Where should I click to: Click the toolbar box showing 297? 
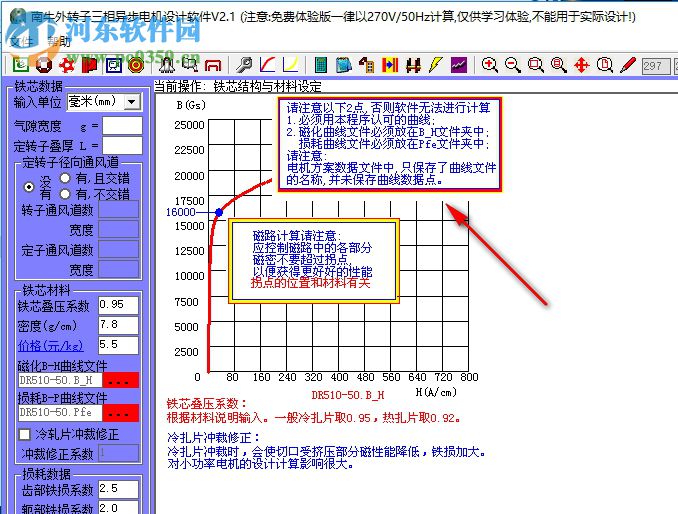click(x=656, y=66)
